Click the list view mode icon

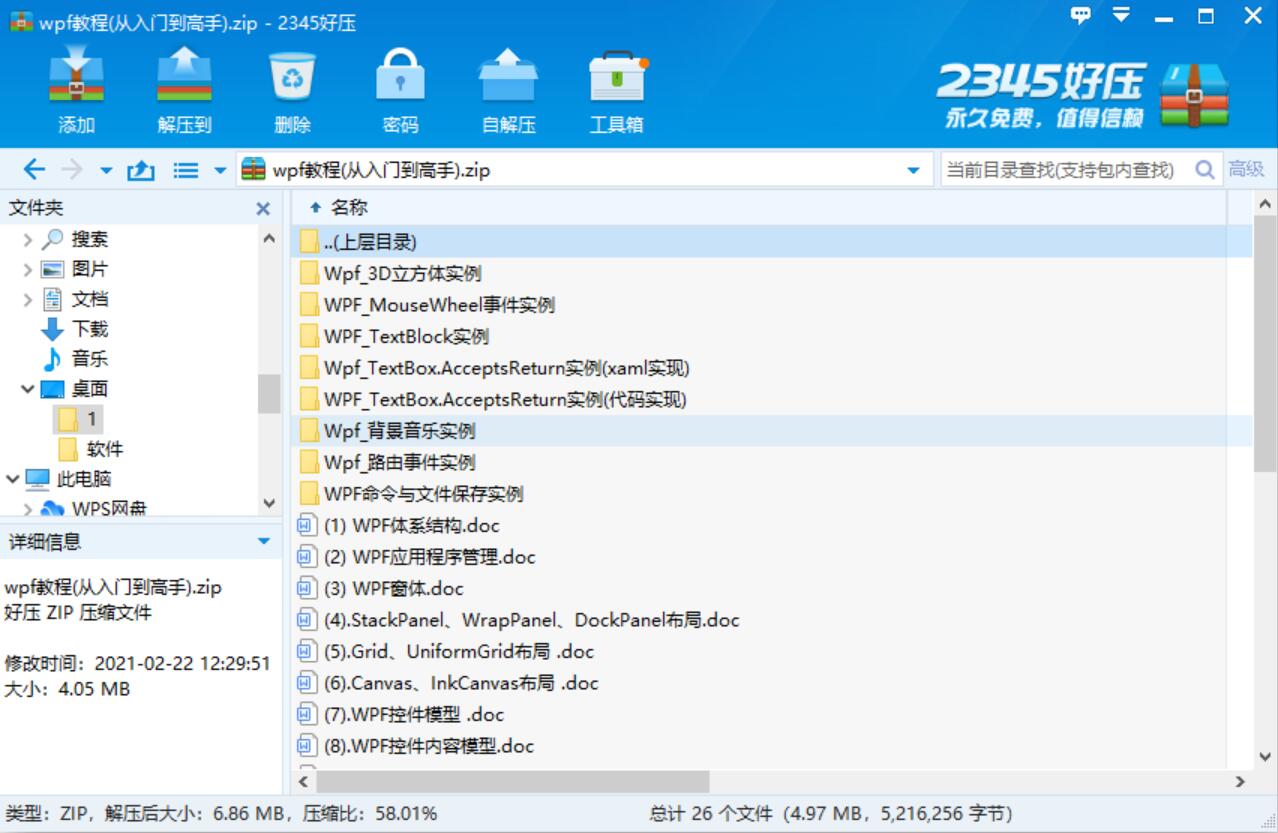tap(186, 171)
